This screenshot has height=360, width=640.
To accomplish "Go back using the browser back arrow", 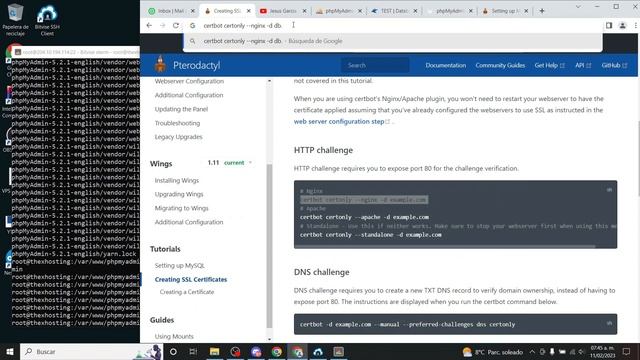I will [x=149, y=25].
